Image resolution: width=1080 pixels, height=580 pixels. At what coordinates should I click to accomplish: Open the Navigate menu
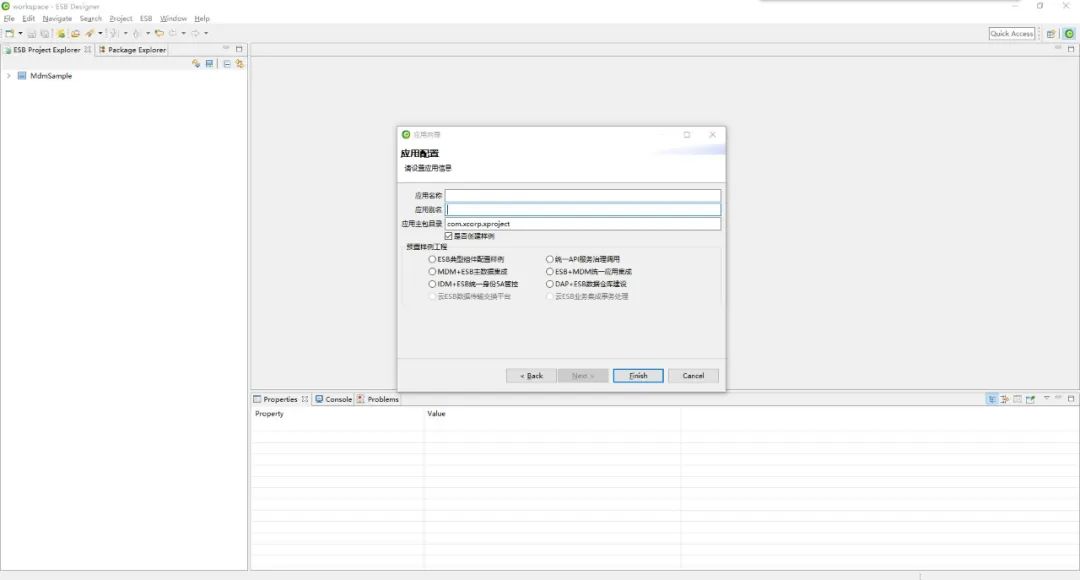[57, 19]
